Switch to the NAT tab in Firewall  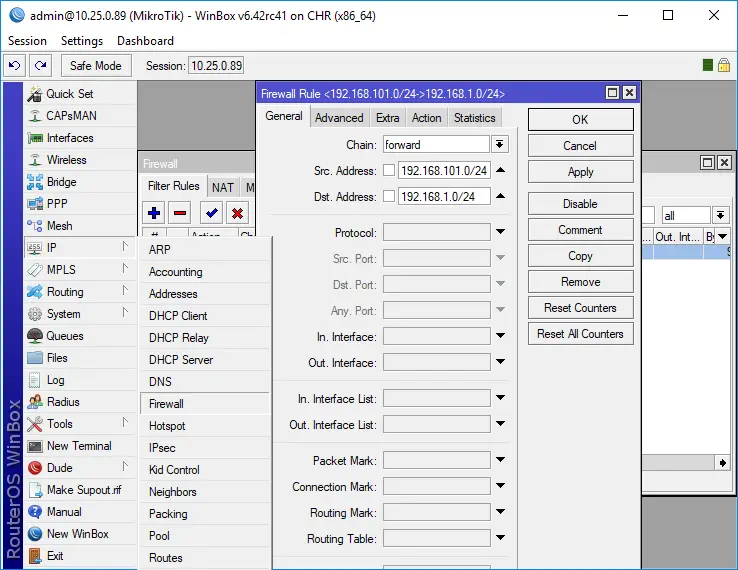click(x=222, y=188)
